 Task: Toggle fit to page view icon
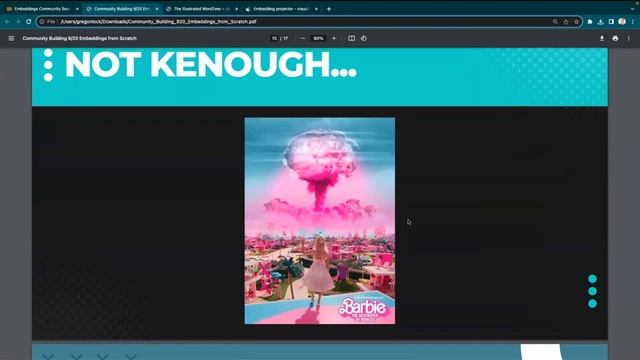point(351,38)
